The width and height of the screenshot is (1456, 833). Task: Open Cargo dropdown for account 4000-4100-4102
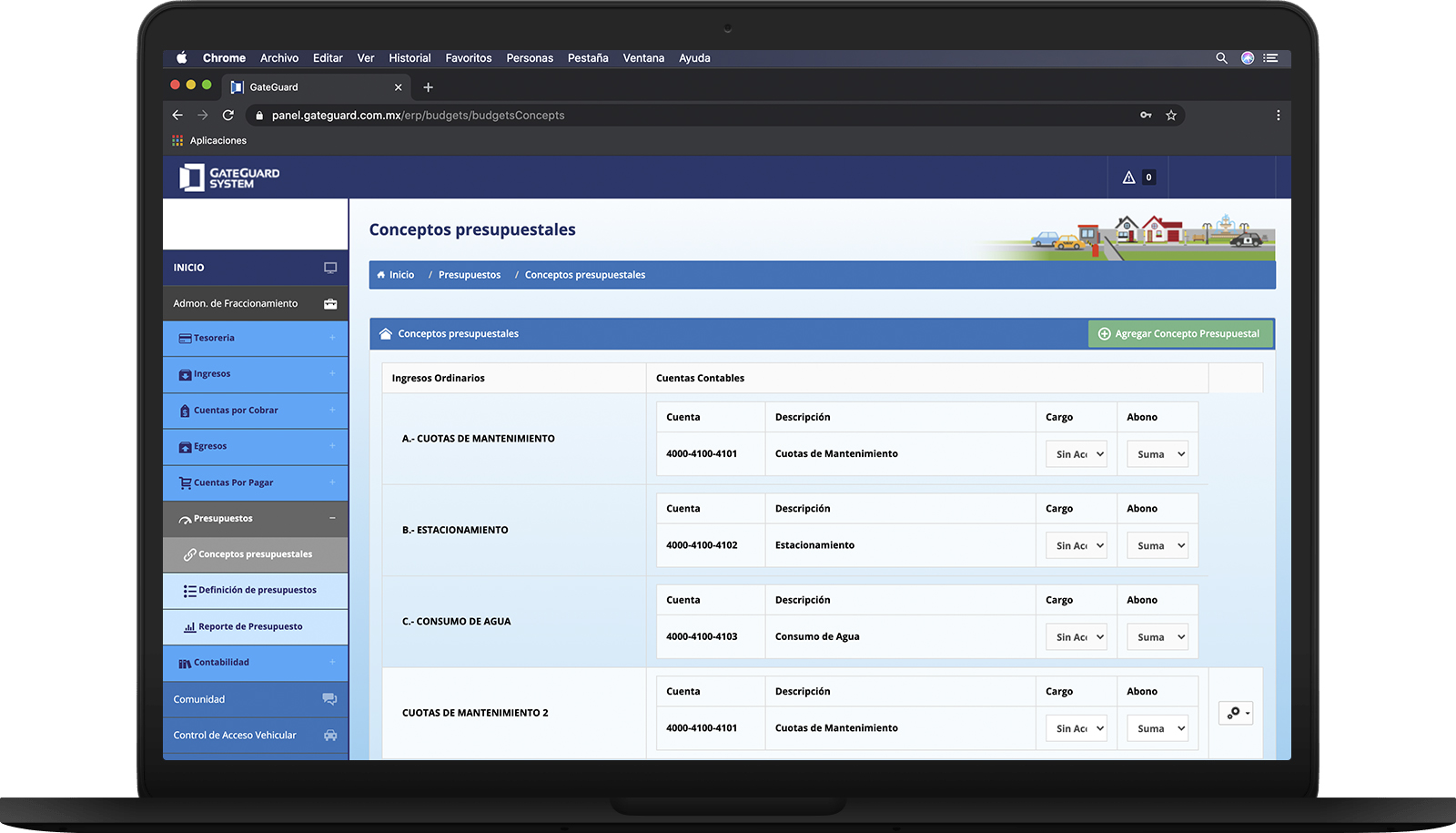click(1077, 546)
